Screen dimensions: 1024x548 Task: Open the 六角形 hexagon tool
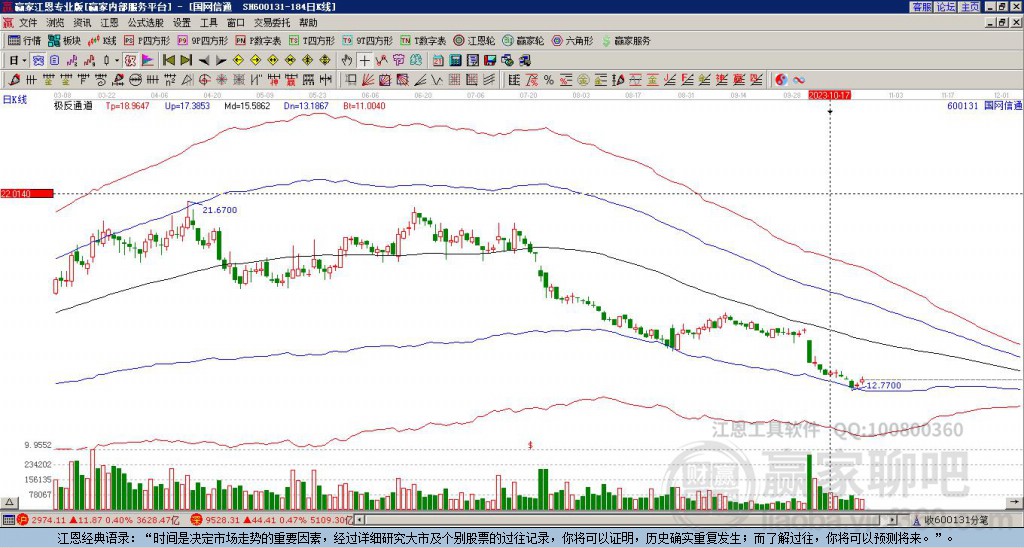click(572, 40)
